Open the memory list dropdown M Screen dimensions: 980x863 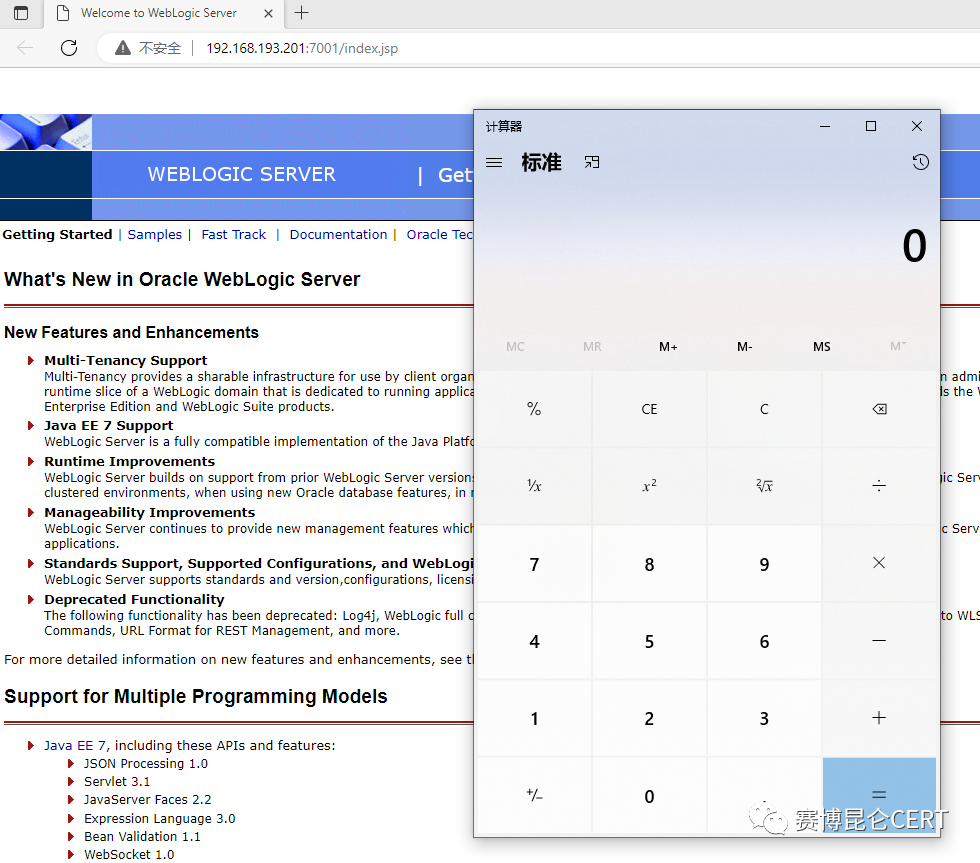coord(898,347)
